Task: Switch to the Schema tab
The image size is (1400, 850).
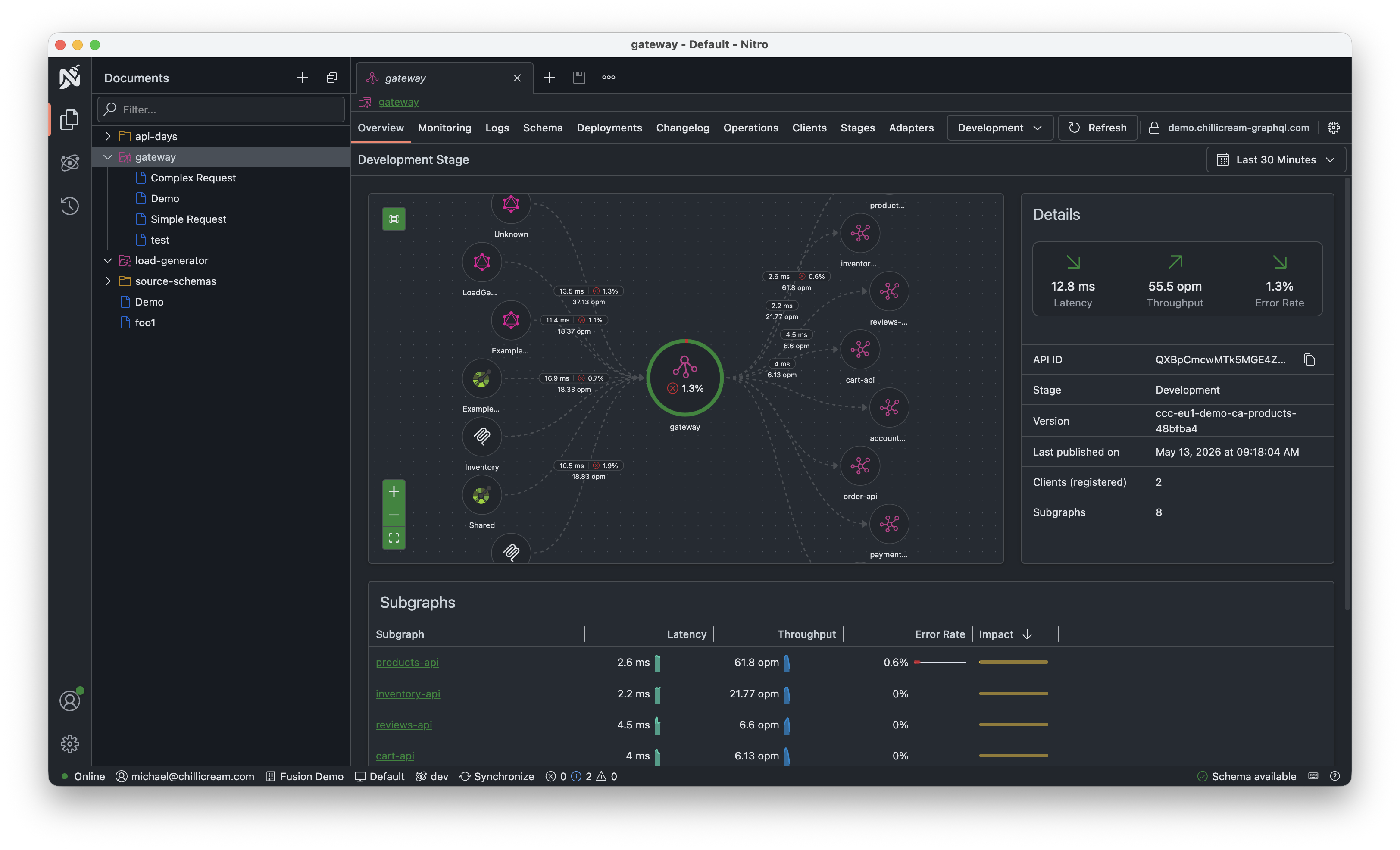Action: point(543,128)
